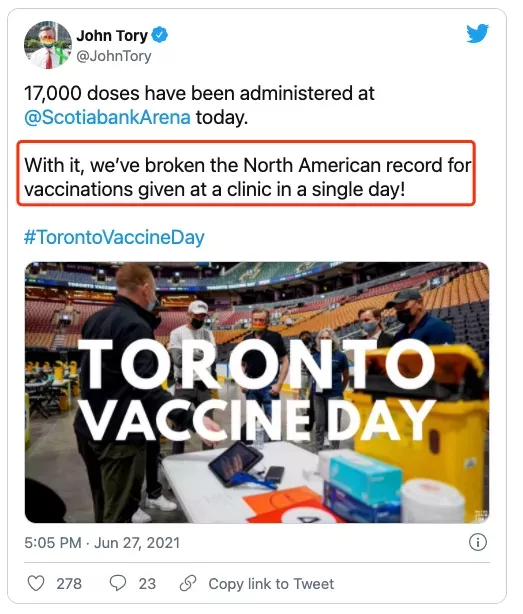
Task: Click the chain link icon
Action: tap(188, 583)
